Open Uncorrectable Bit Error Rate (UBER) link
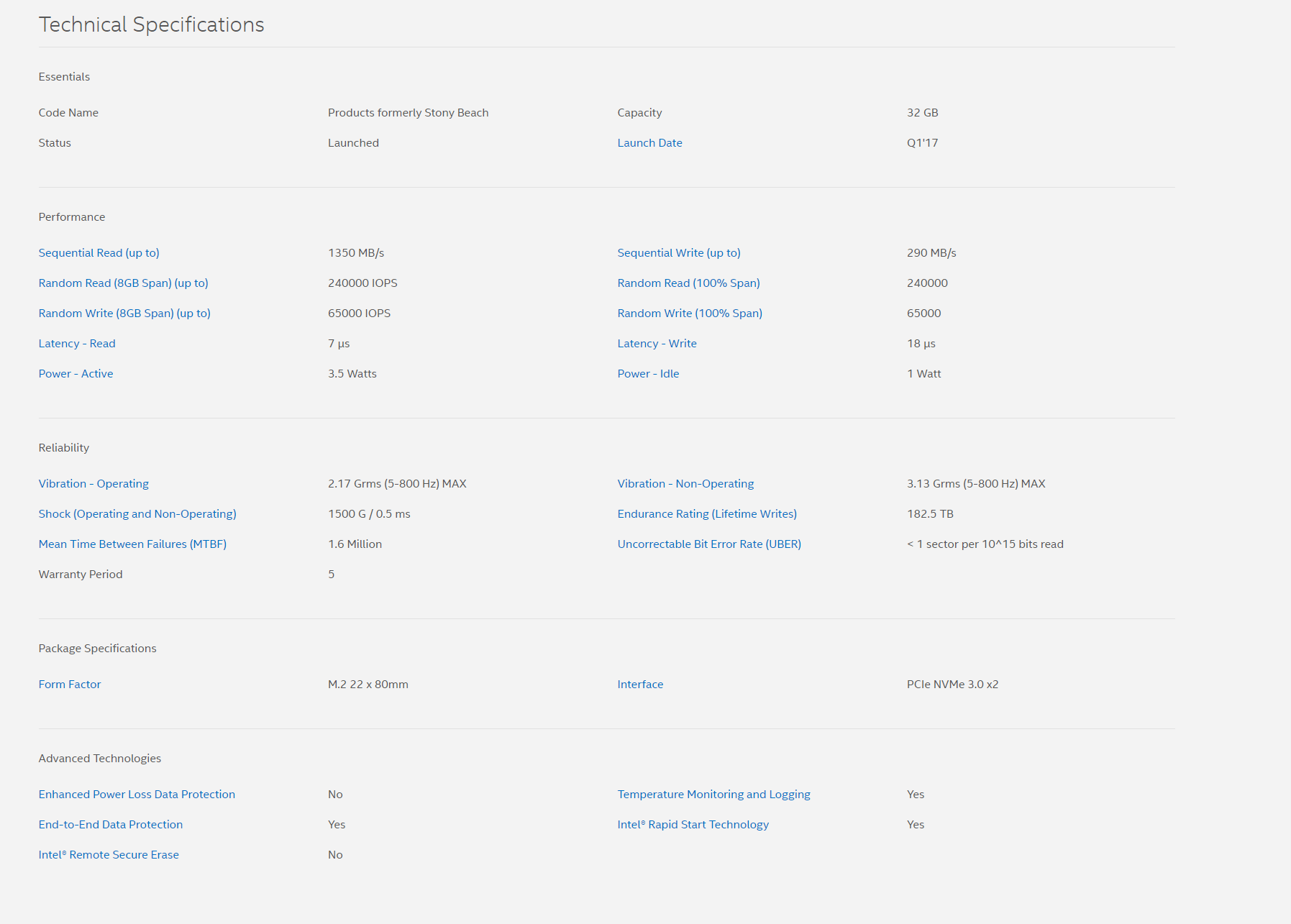Image resolution: width=1291 pixels, height=924 pixels. [709, 544]
